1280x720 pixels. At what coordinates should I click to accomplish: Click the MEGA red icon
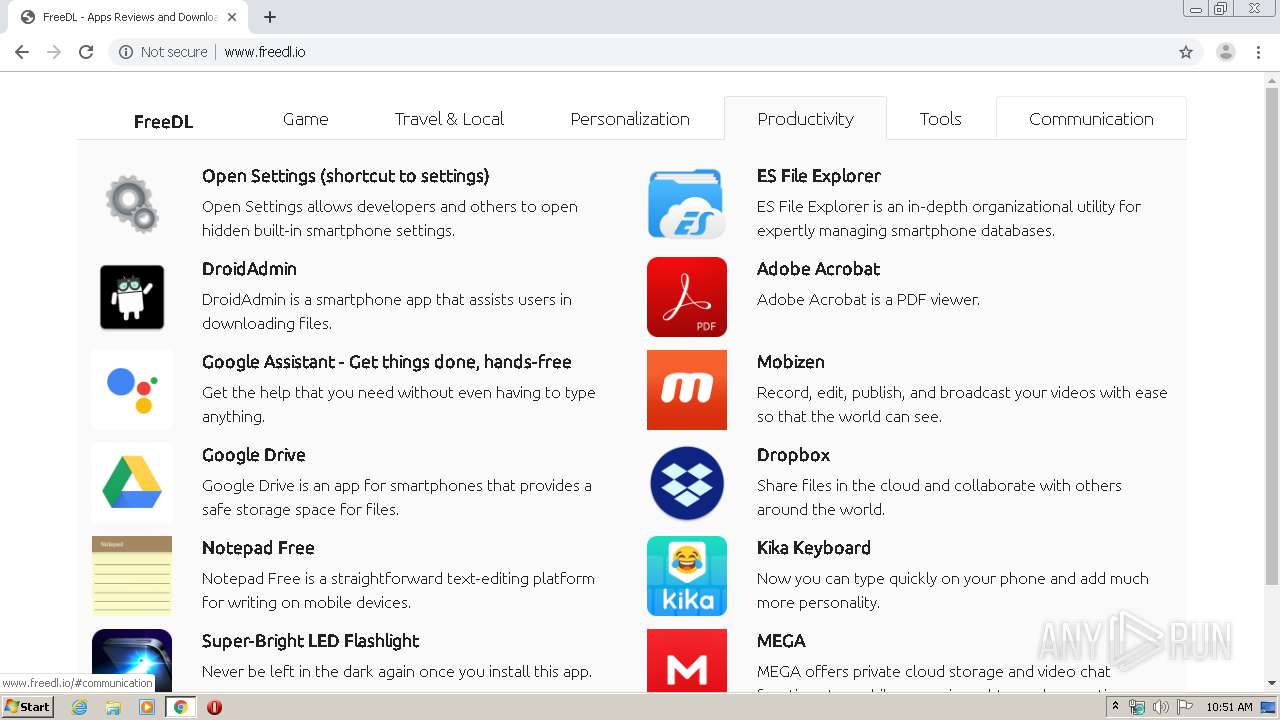(x=687, y=660)
